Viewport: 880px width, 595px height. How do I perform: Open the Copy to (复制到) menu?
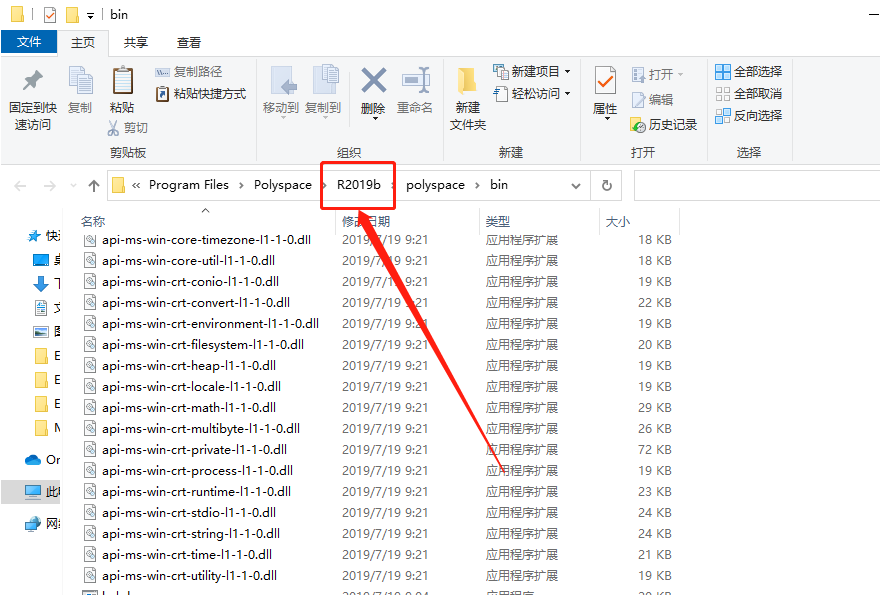pyautogui.click(x=323, y=93)
